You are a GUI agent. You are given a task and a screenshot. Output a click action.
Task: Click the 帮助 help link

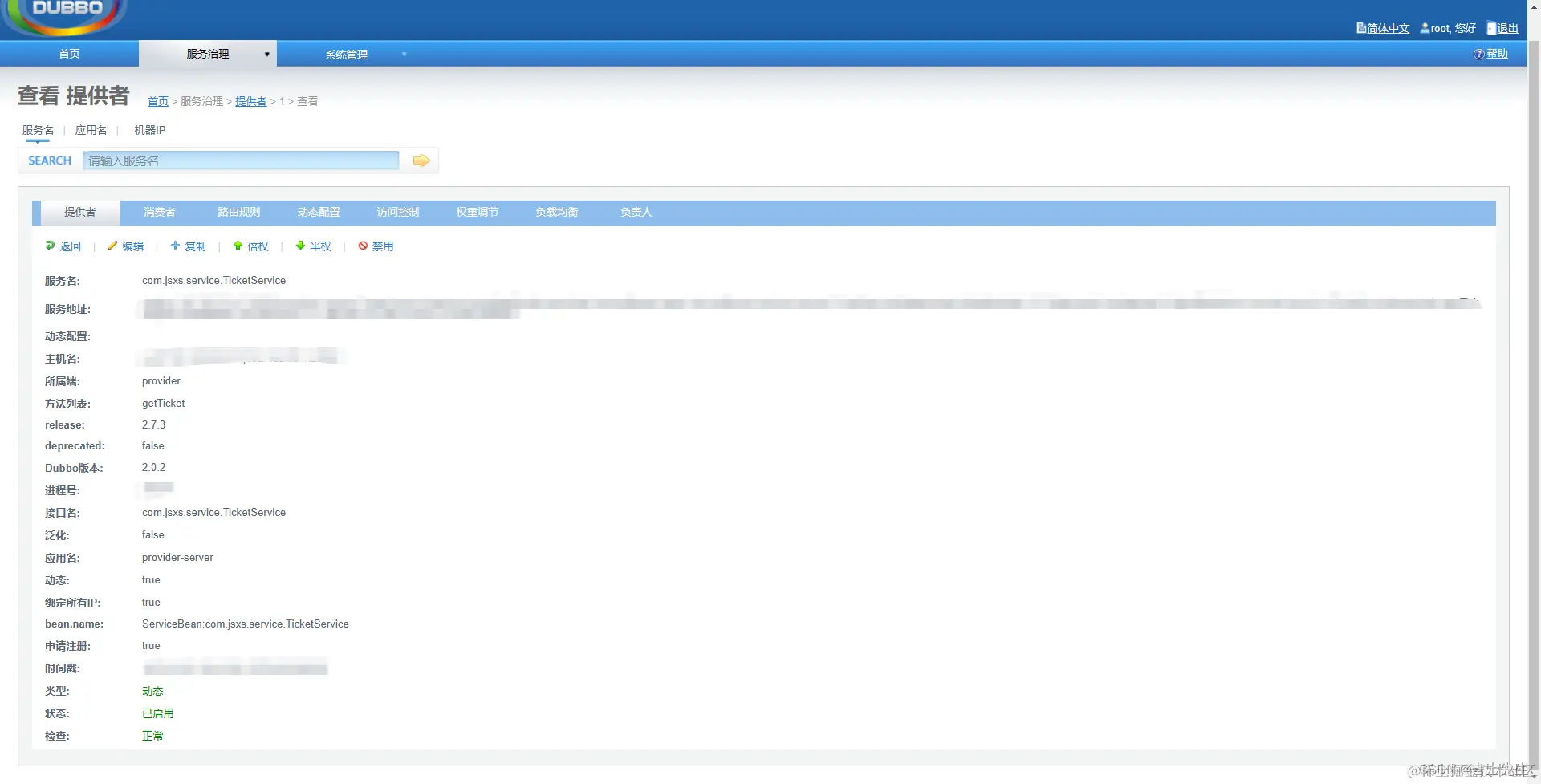(1498, 54)
